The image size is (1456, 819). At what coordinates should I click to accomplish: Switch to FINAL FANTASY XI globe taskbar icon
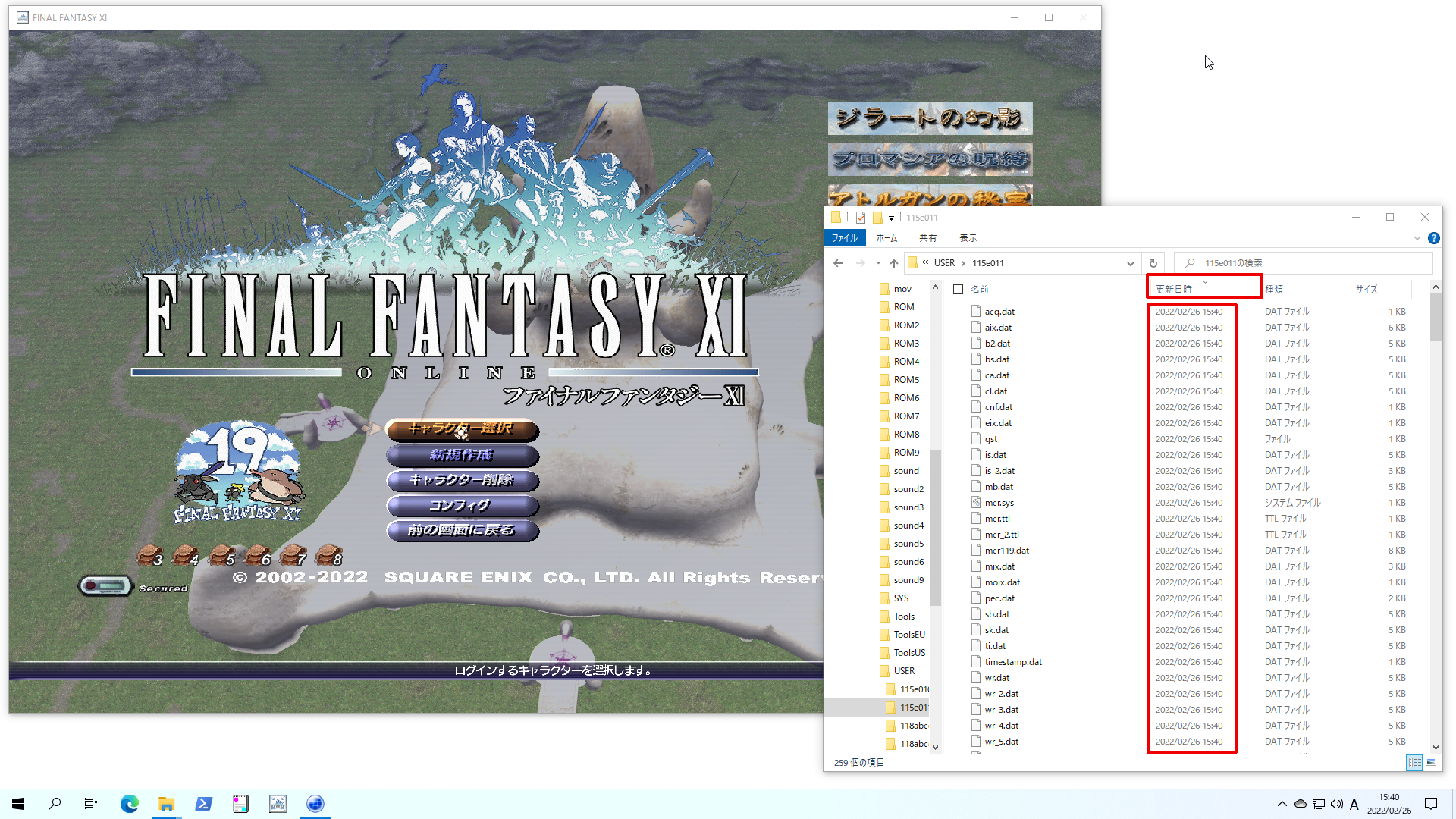(315, 804)
